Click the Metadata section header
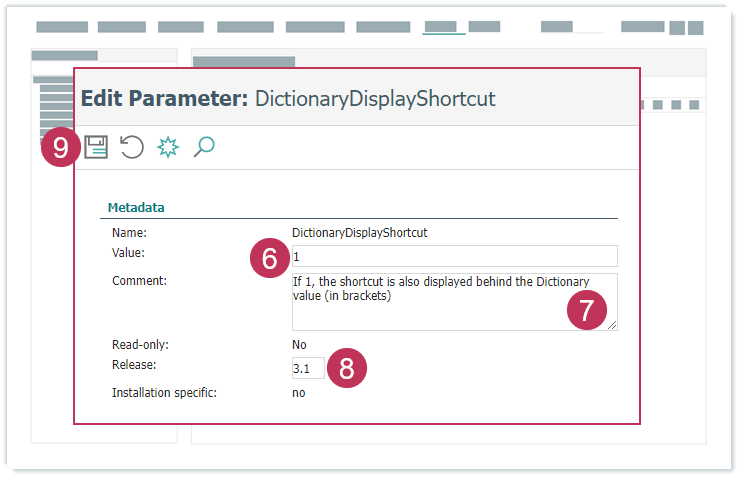This screenshot has height=479, width=741. [x=136, y=208]
